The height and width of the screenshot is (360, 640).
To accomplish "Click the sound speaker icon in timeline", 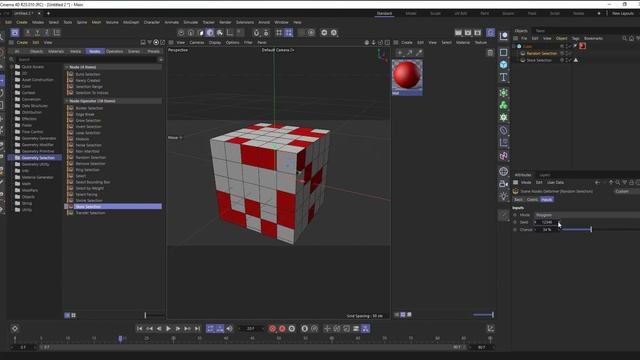I will pos(230,329).
